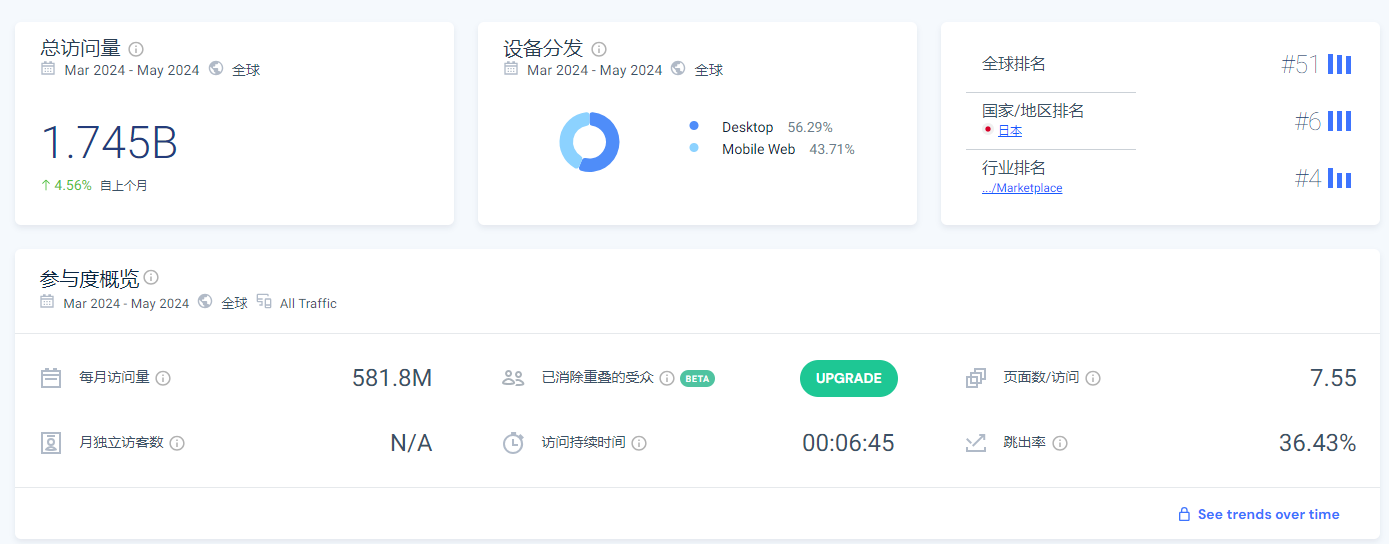Click globe icon in 设备分发 card

pyautogui.click(x=679, y=69)
